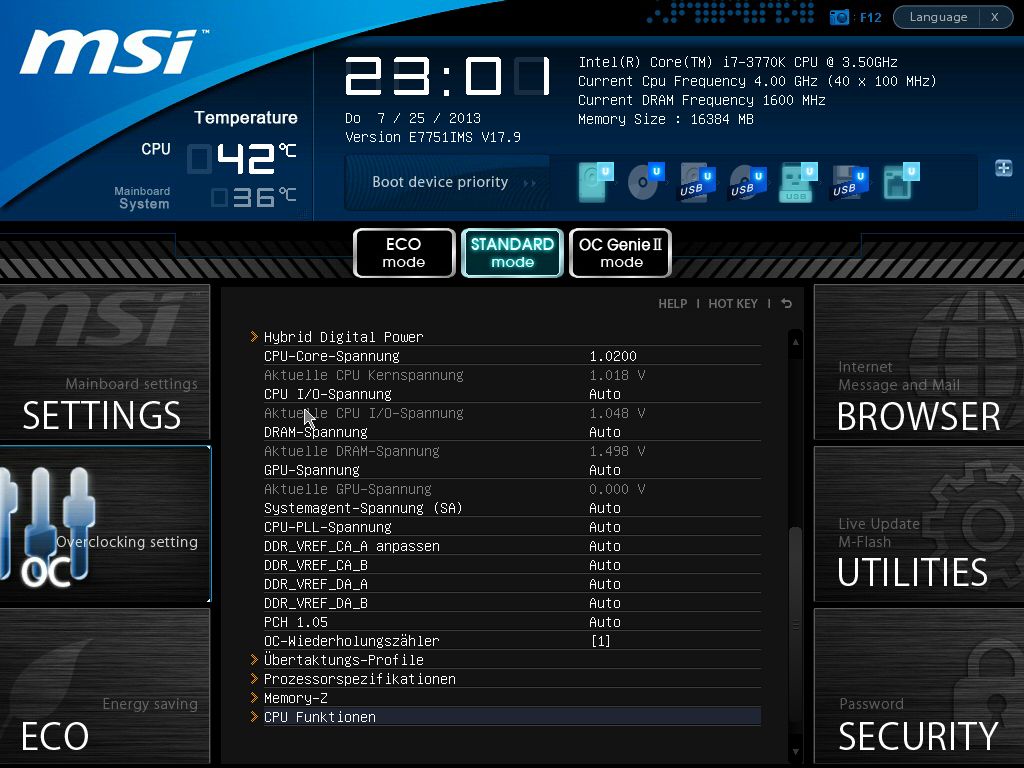Edit the CPU-Core-Spannung value 1.0200
Image resolution: width=1024 pixels, height=768 pixels.
pos(613,356)
